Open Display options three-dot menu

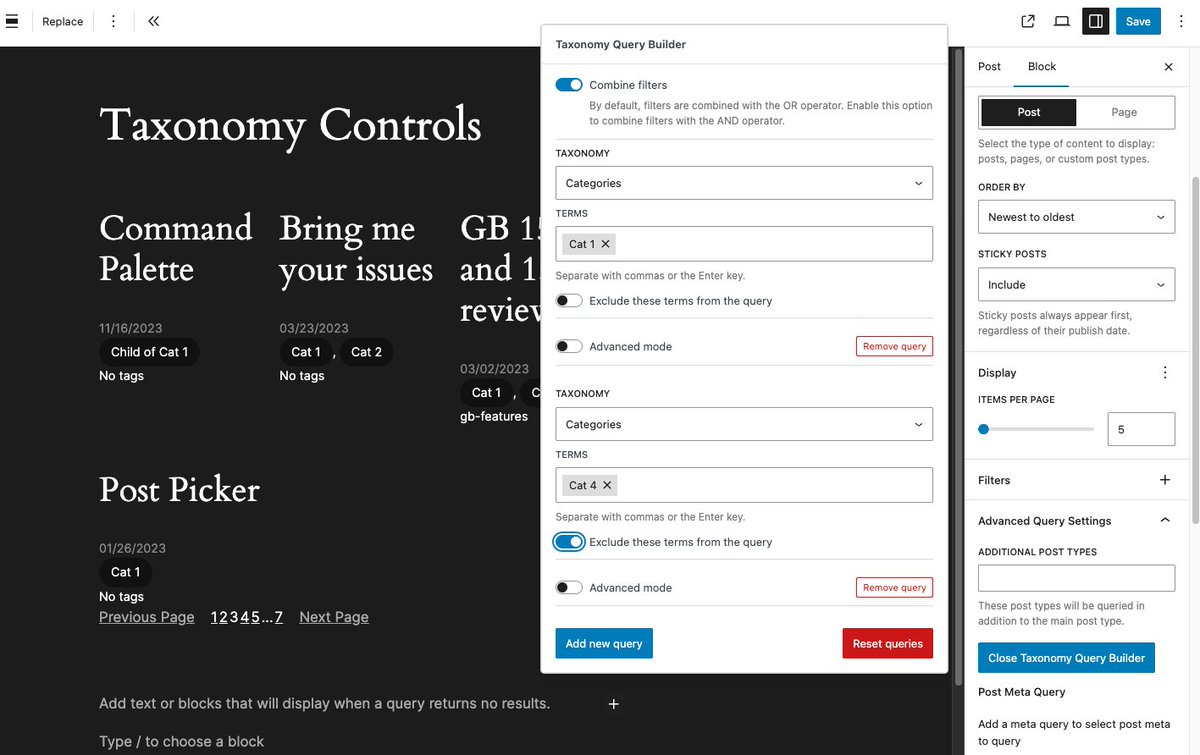(x=1164, y=373)
